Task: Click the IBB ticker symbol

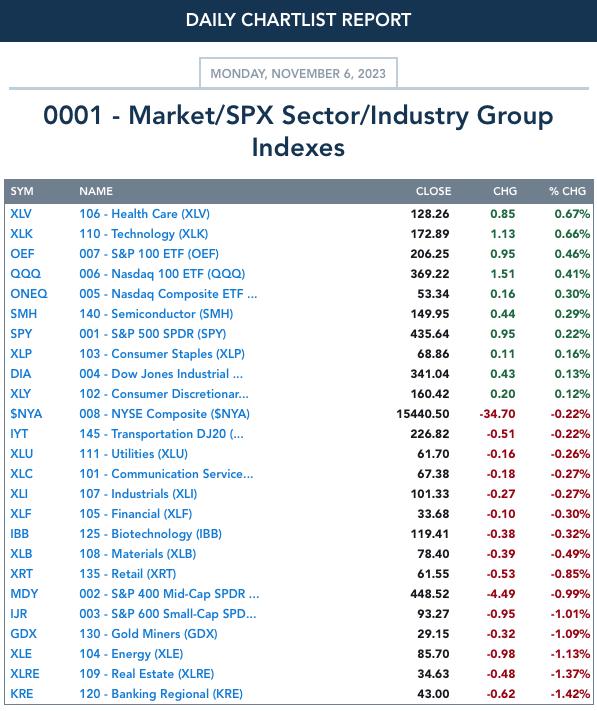Action: (x=19, y=533)
